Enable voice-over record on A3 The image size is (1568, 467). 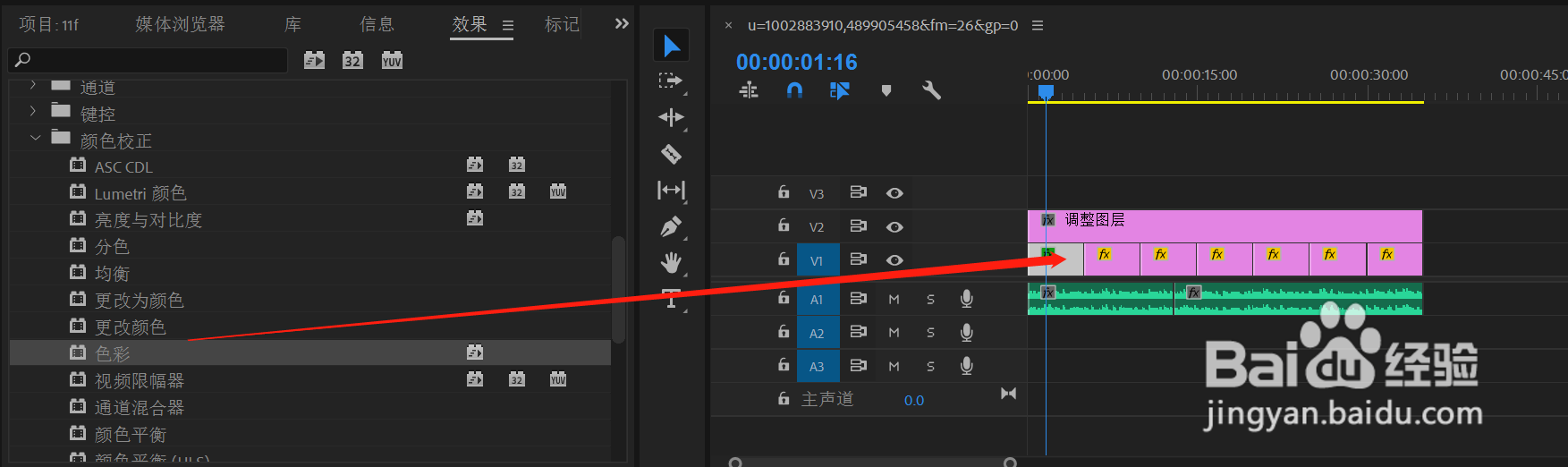pos(967,365)
